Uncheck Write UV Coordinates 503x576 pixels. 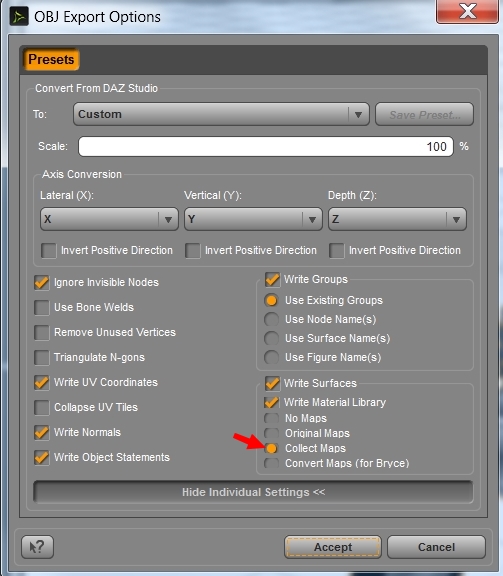pos(42,382)
